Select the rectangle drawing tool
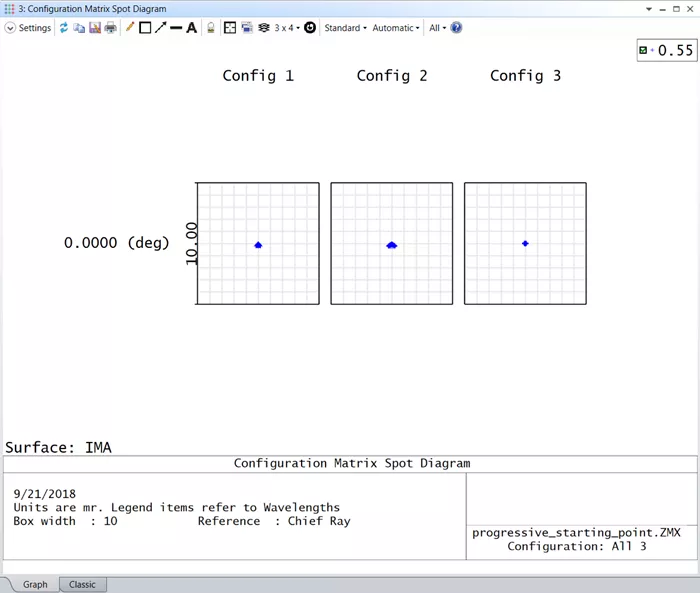This screenshot has width=700, height=593. pyautogui.click(x=145, y=28)
